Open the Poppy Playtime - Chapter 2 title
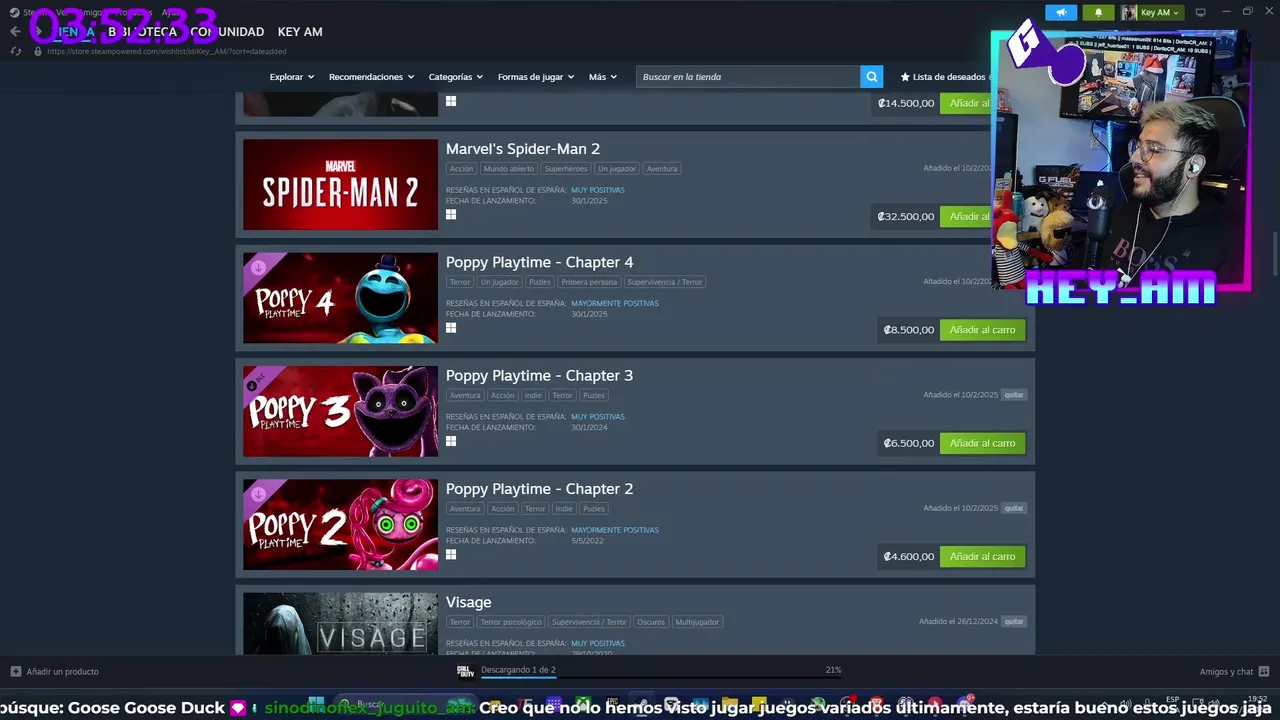The height and width of the screenshot is (720, 1280). coord(539,489)
